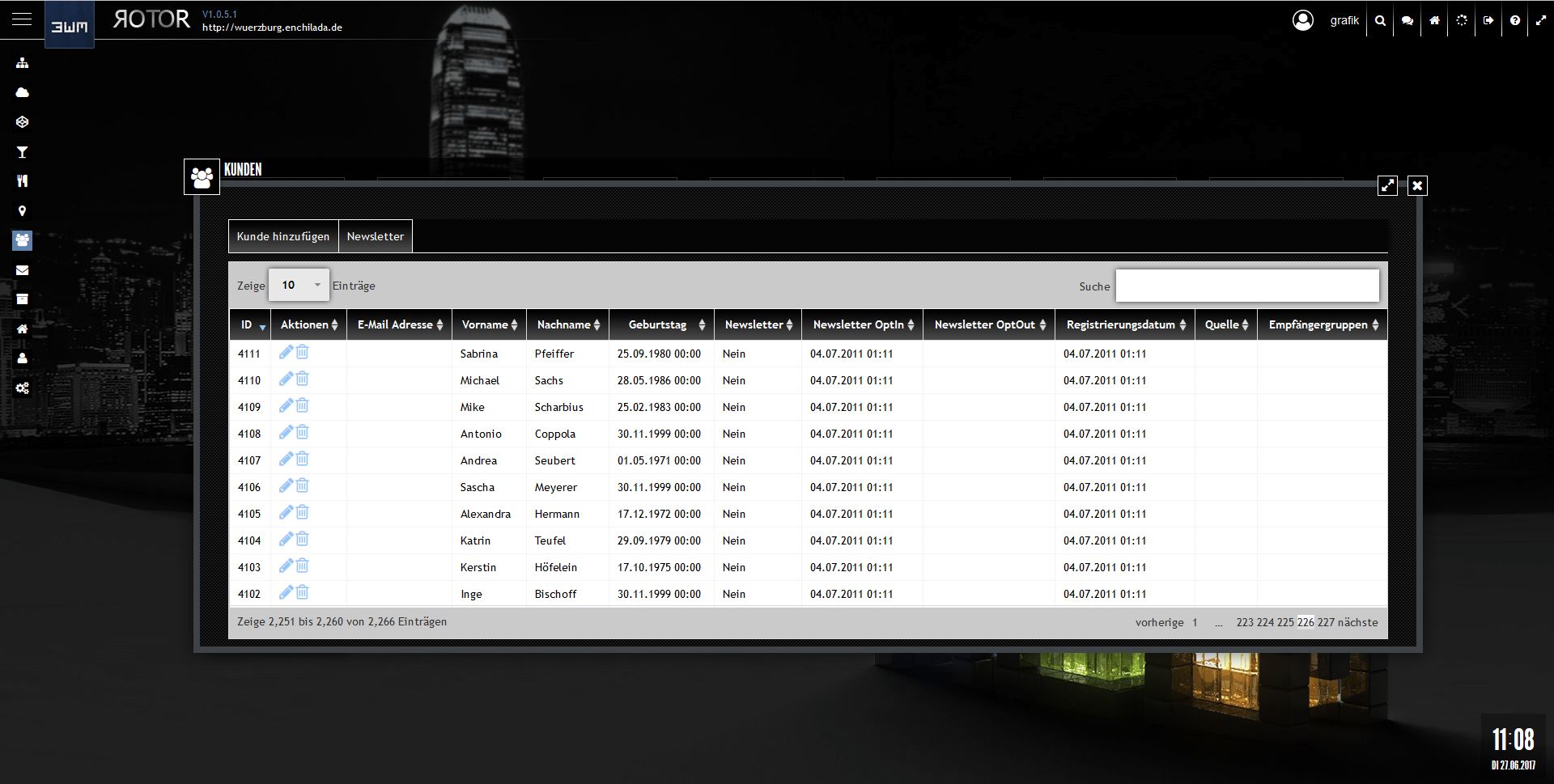
Task: Sort table by Empfängergruppen column
Action: [x=1323, y=324]
